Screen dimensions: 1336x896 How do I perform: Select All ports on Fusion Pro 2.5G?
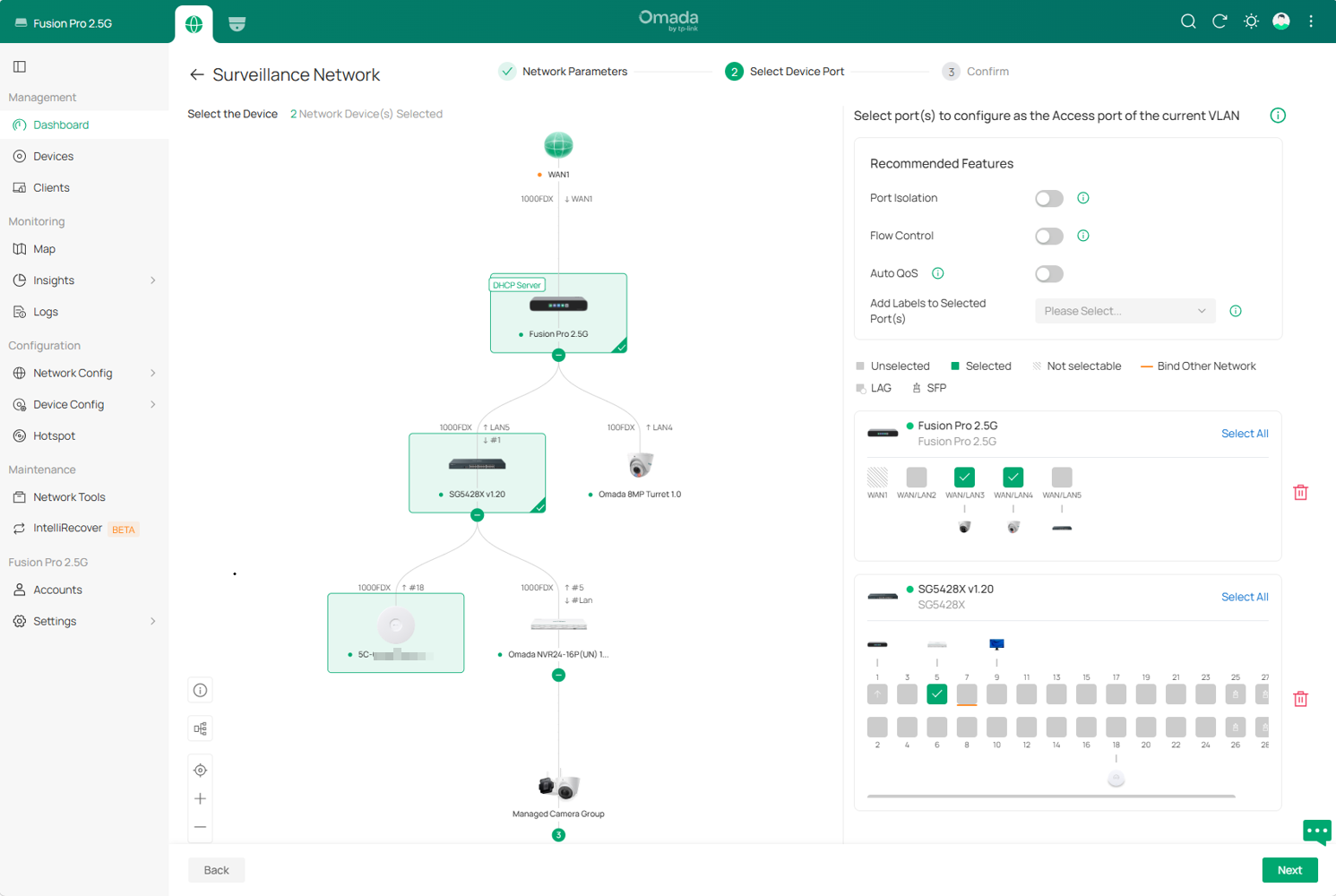pos(1245,434)
